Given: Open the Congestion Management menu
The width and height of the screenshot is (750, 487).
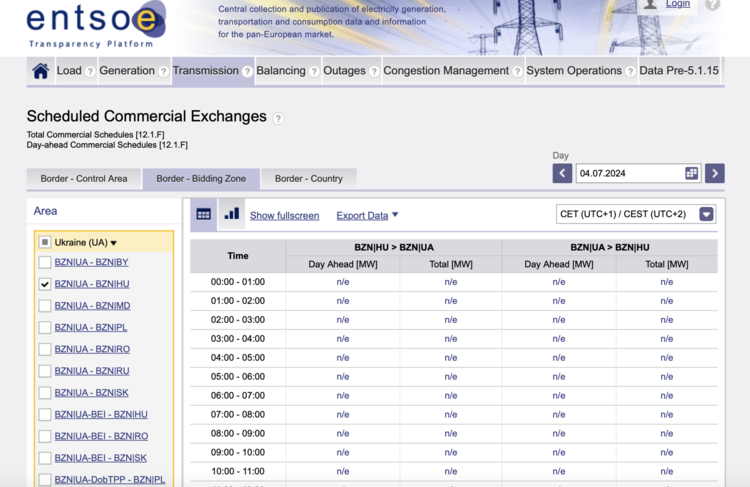Looking at the screenshot, I should [x=446, y=71].
